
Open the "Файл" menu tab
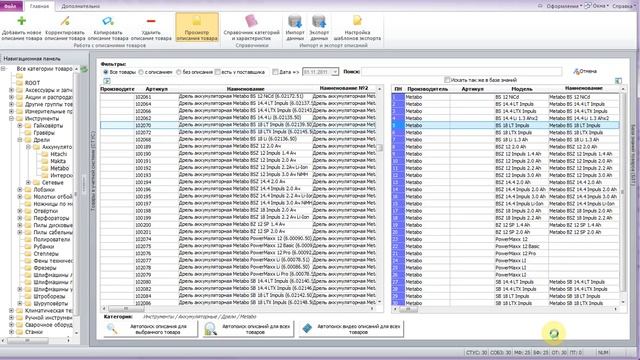(11, 6)
